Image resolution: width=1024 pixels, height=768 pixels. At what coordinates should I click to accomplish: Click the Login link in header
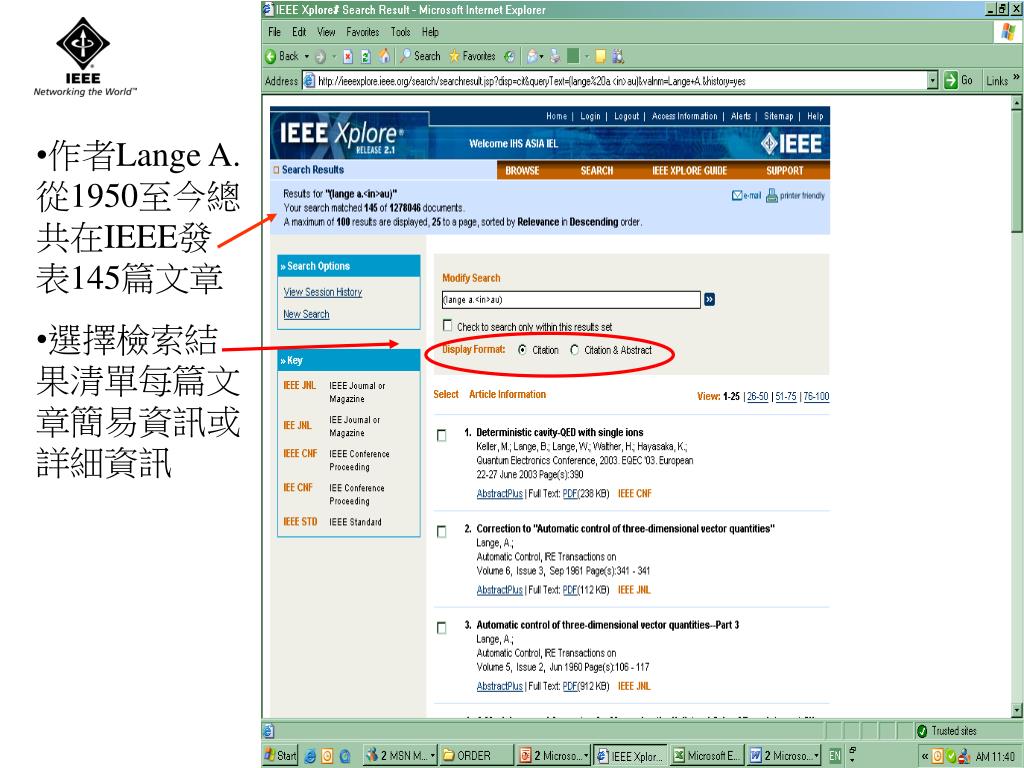pyautogui.click(x=590, y=116)
